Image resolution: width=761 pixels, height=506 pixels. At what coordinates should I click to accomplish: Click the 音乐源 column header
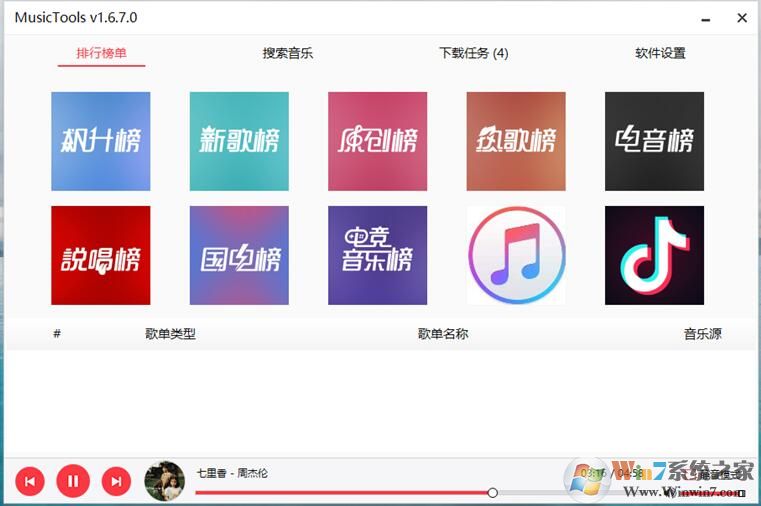pos(702,334)
